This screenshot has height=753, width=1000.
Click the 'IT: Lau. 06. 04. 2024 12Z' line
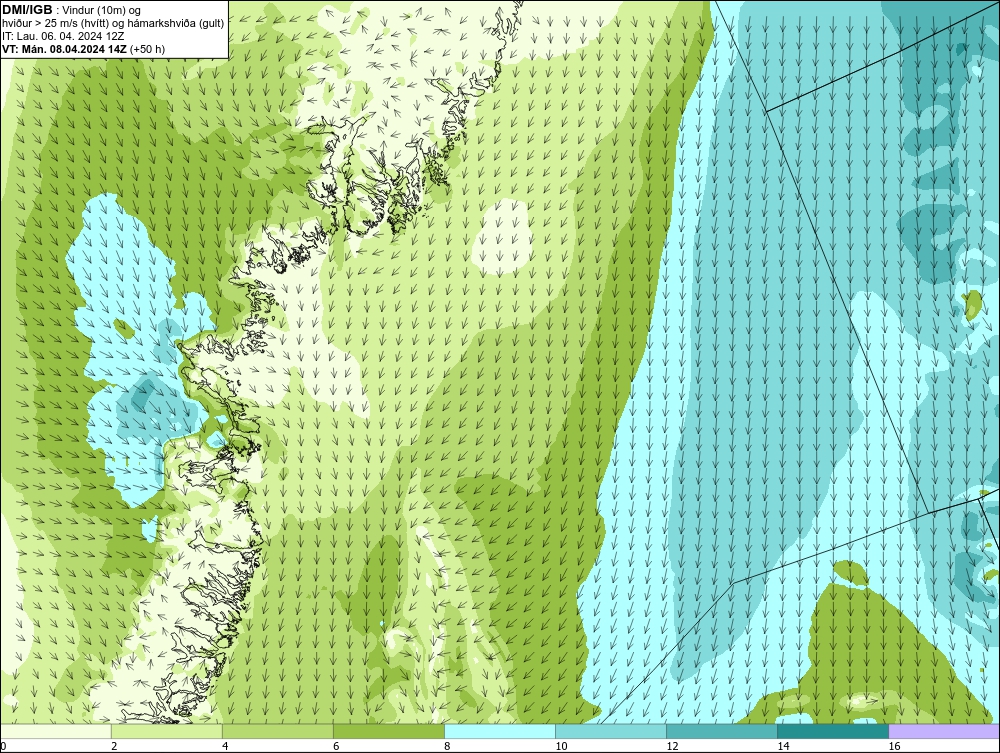click(64, 36)
